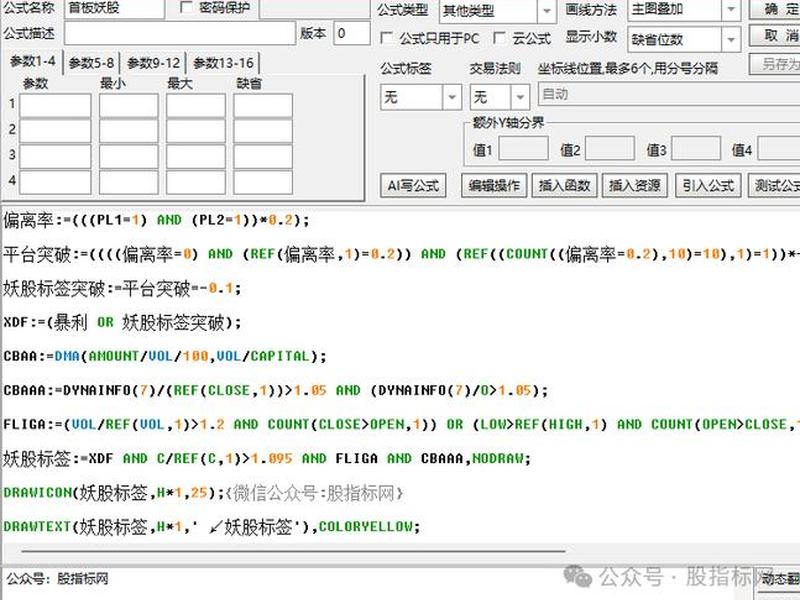Click the status text 公众号: 股指标网
The width and height of the screenshot is (800, 600).
(x=57, y=579)
